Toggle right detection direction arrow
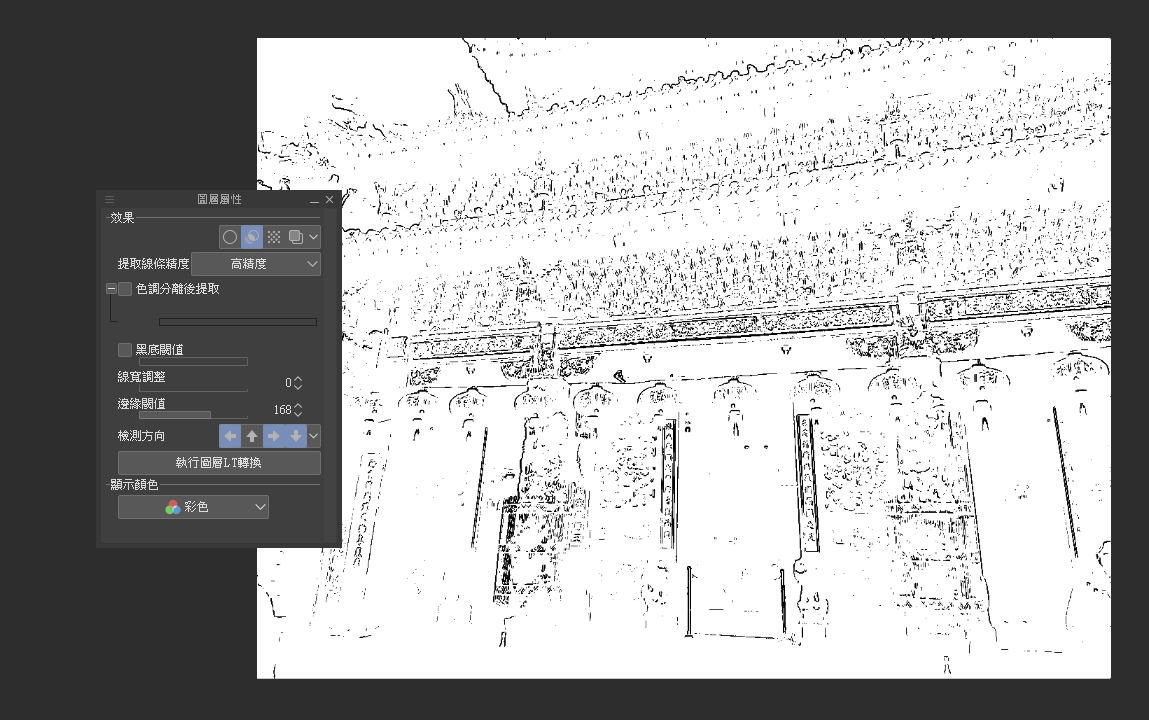 click(x=274, y=436)
